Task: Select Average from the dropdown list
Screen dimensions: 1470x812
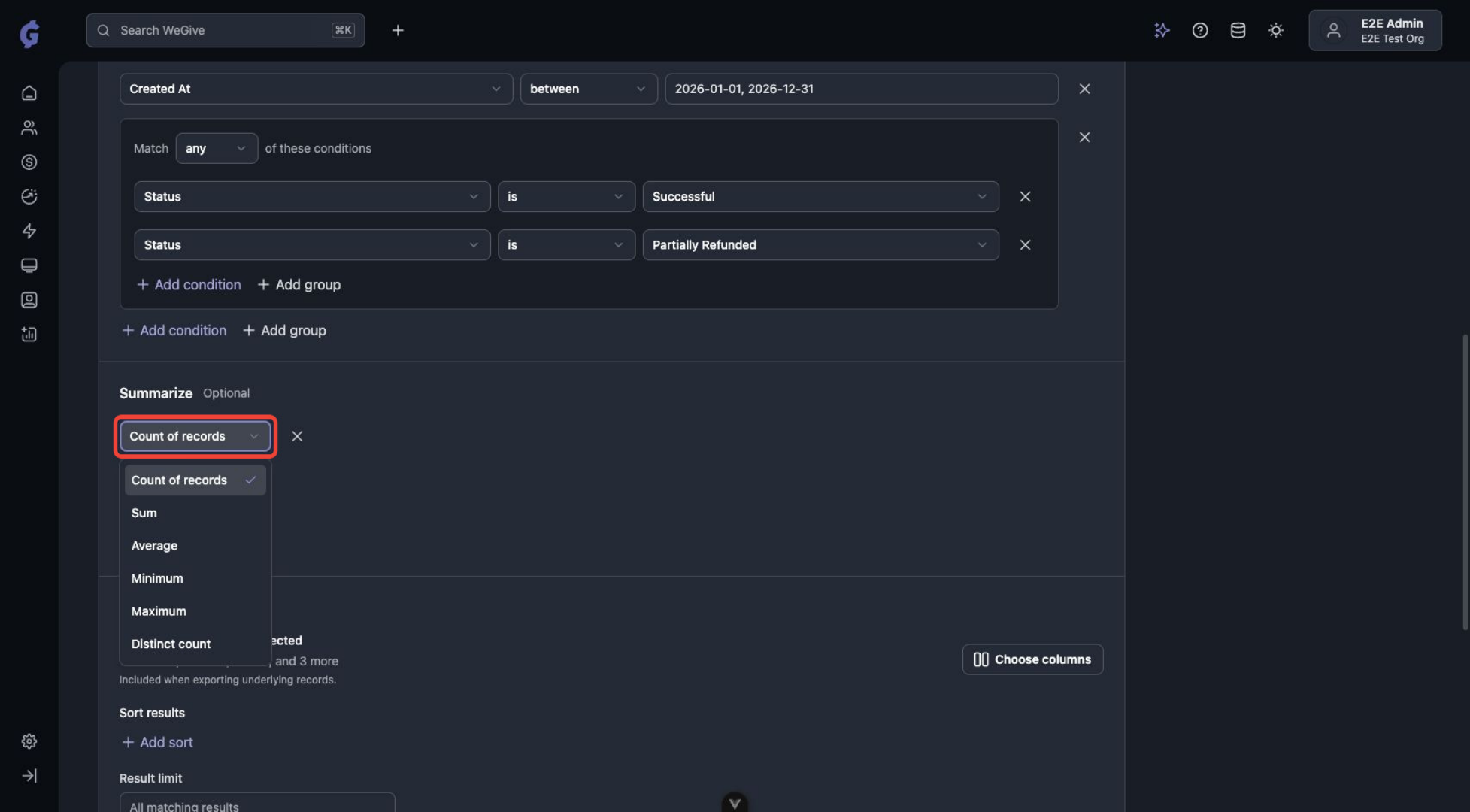Action: [x=195, y=546]
